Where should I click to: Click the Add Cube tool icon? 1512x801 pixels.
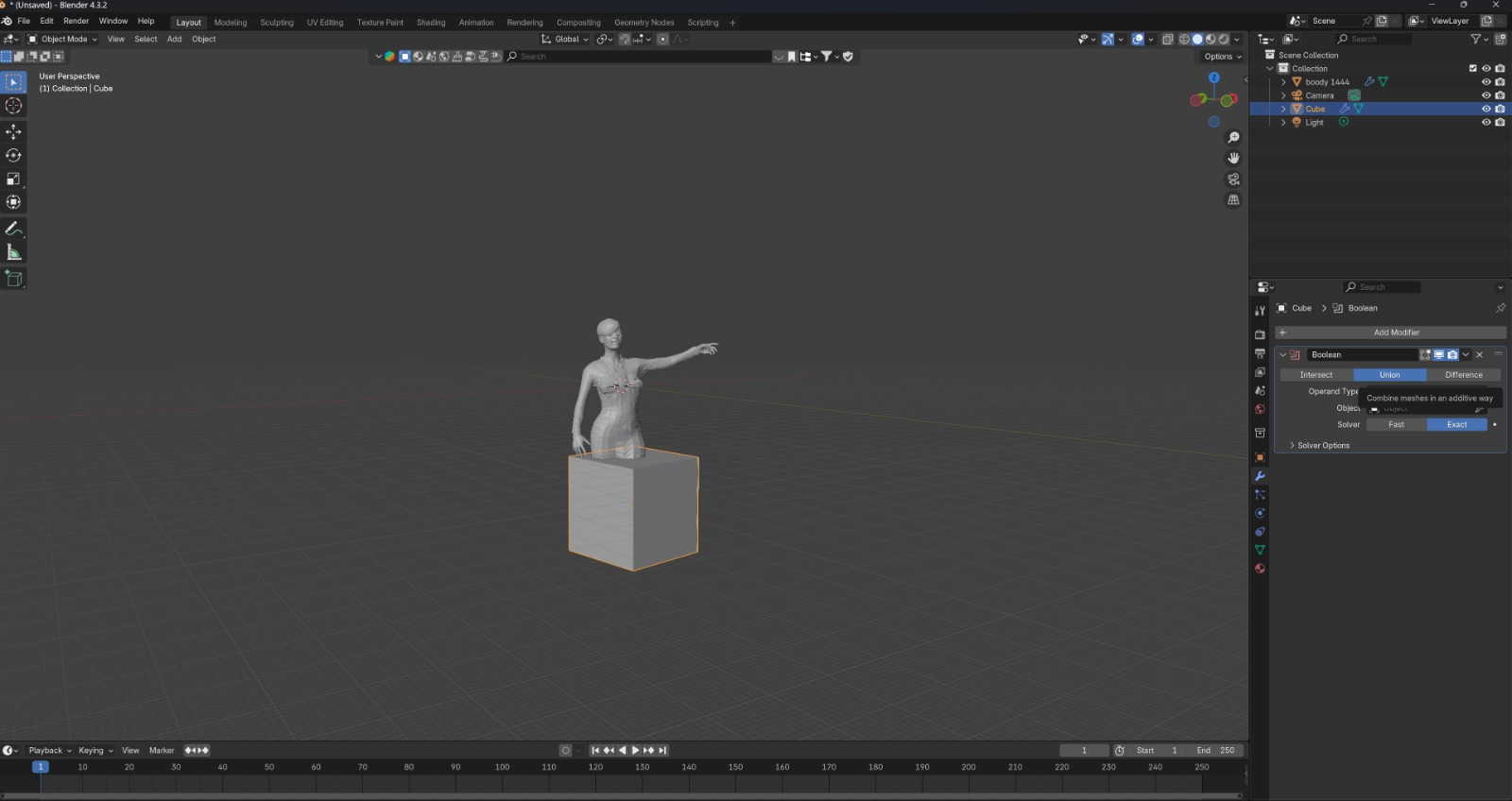tap(13, 278)
